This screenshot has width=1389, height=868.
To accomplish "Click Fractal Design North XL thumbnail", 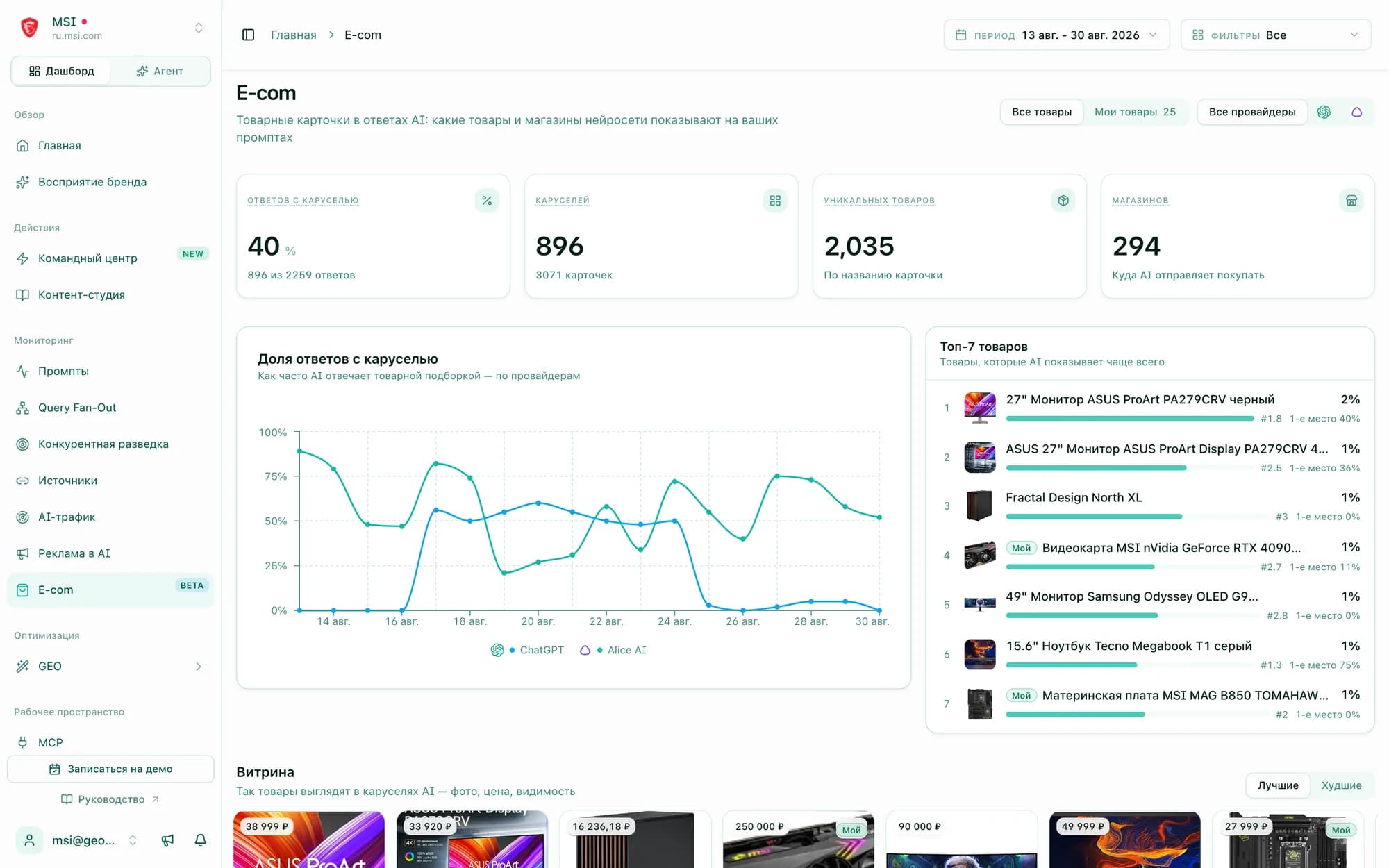I will click(x=980, y=506).
